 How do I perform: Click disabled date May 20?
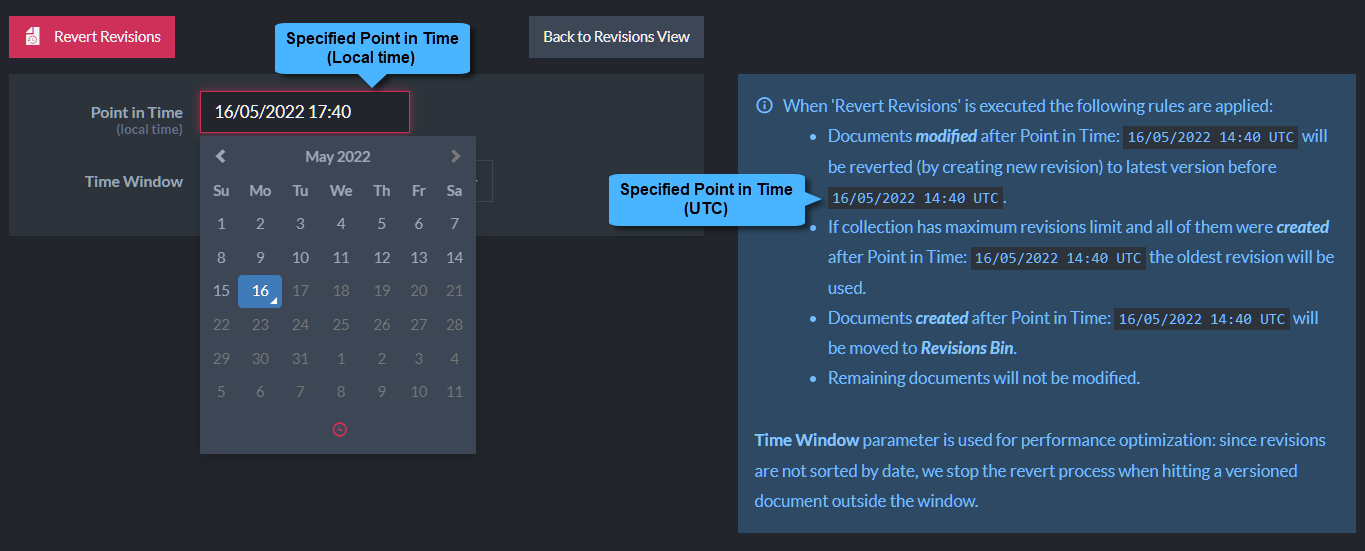419,291
